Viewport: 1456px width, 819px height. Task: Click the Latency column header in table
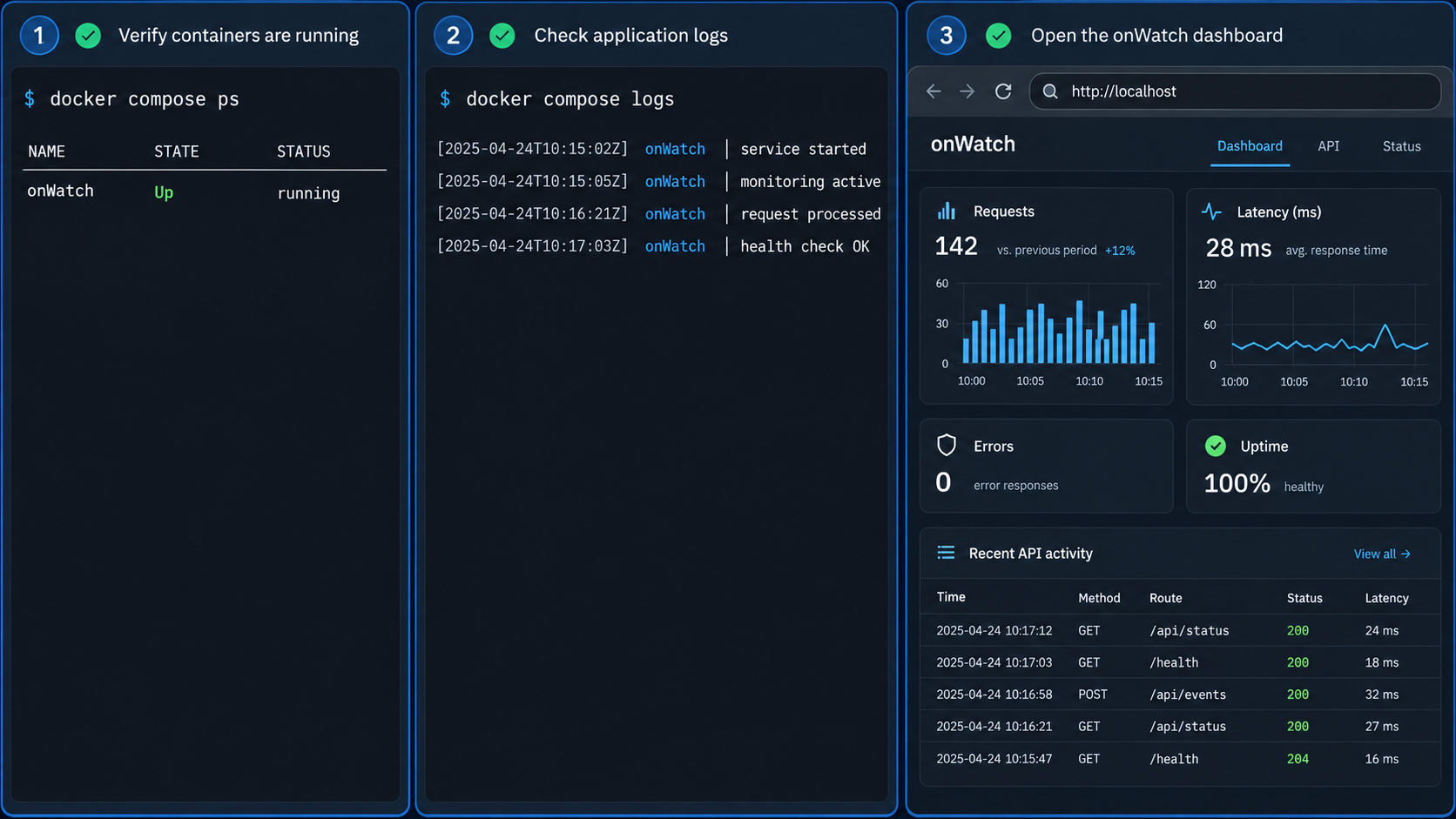click(1386, 598)
